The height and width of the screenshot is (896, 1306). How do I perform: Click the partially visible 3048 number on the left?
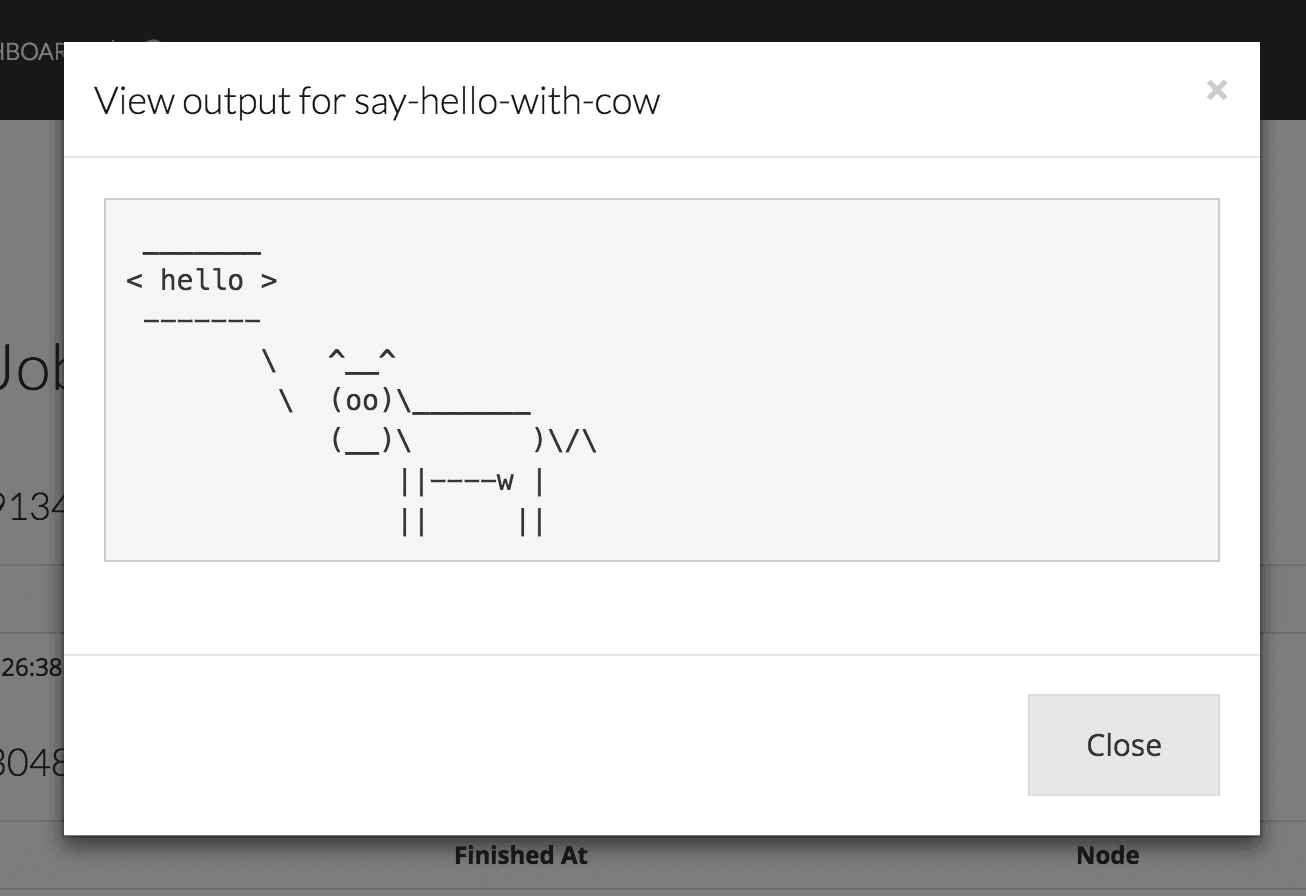point(32,763)
